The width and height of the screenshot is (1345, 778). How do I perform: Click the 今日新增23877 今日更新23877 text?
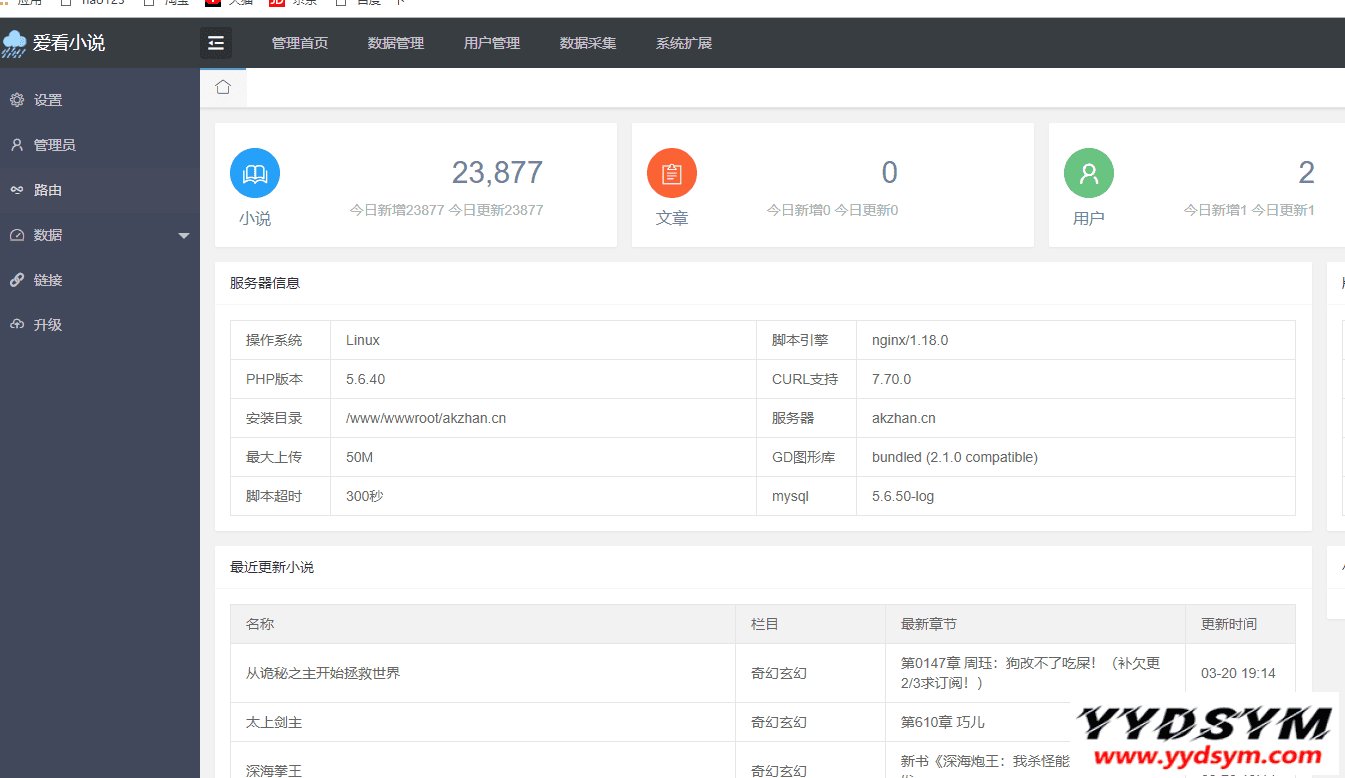446,210
